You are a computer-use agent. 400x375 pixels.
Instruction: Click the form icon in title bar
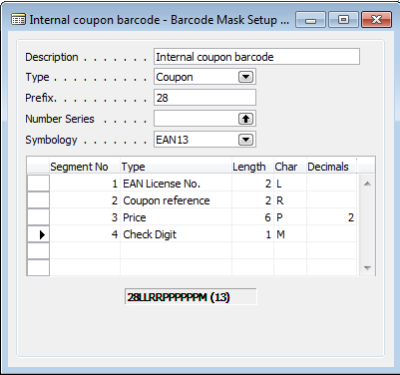pos(18,20)
